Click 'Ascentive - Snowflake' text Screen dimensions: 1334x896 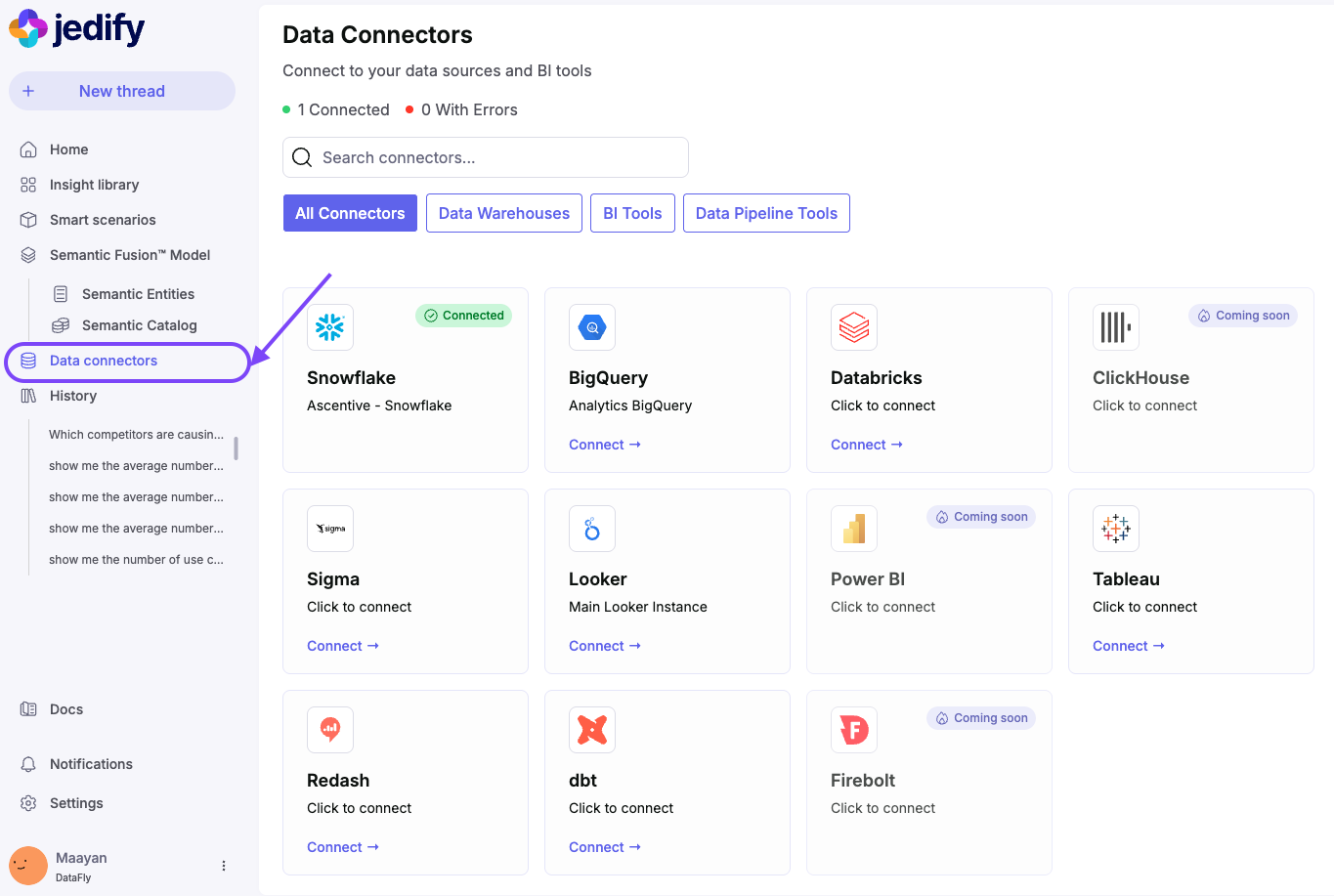[379, 405]
